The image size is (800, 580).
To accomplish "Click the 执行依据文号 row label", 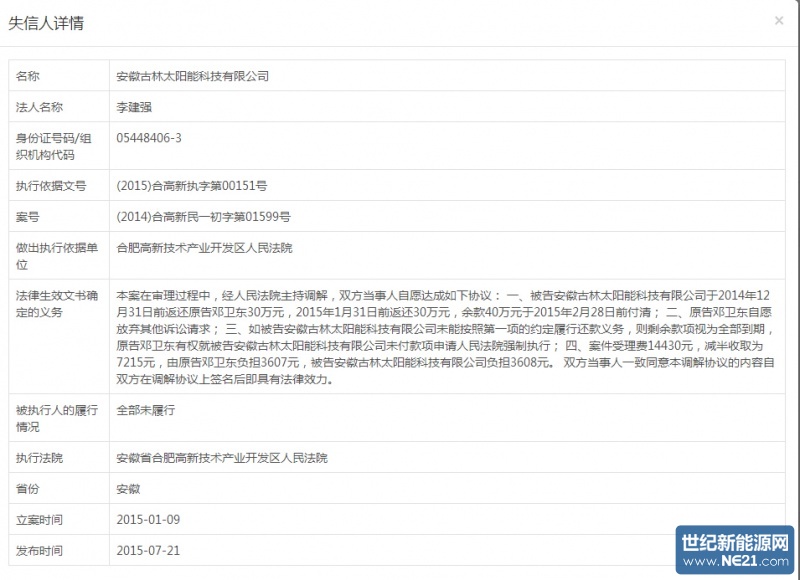I will pyautogui.click(x=50, y=186).
